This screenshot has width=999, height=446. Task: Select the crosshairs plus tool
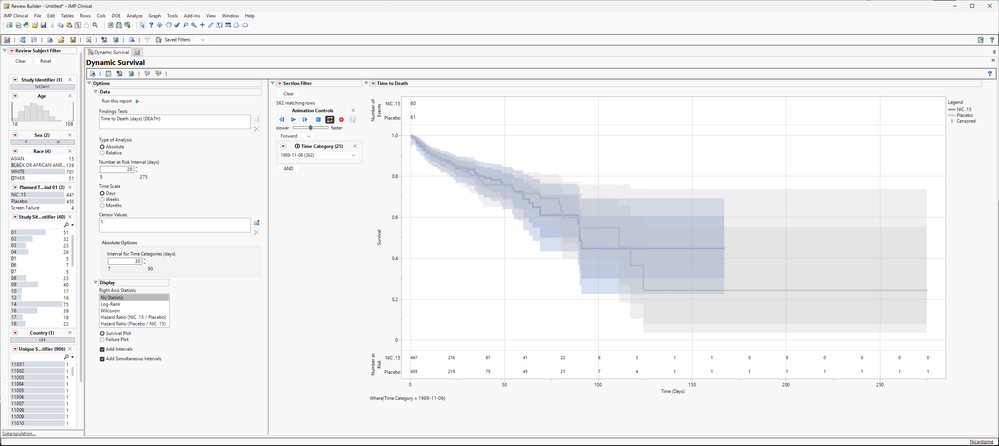pyautogui.click(x=203, y=25)
